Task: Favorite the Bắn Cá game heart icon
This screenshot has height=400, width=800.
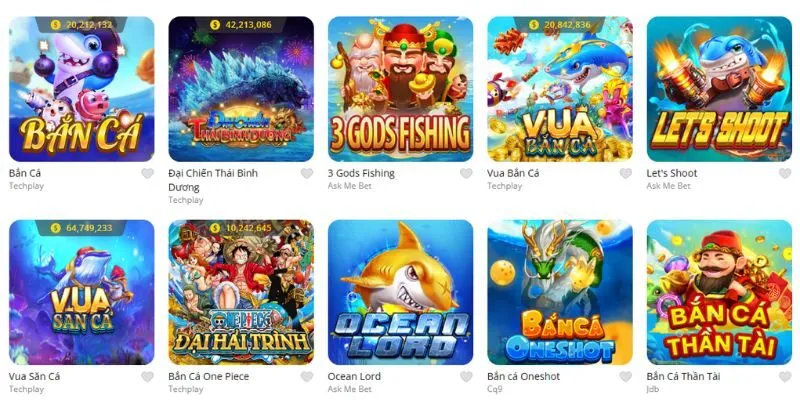Action: [147, 173]
